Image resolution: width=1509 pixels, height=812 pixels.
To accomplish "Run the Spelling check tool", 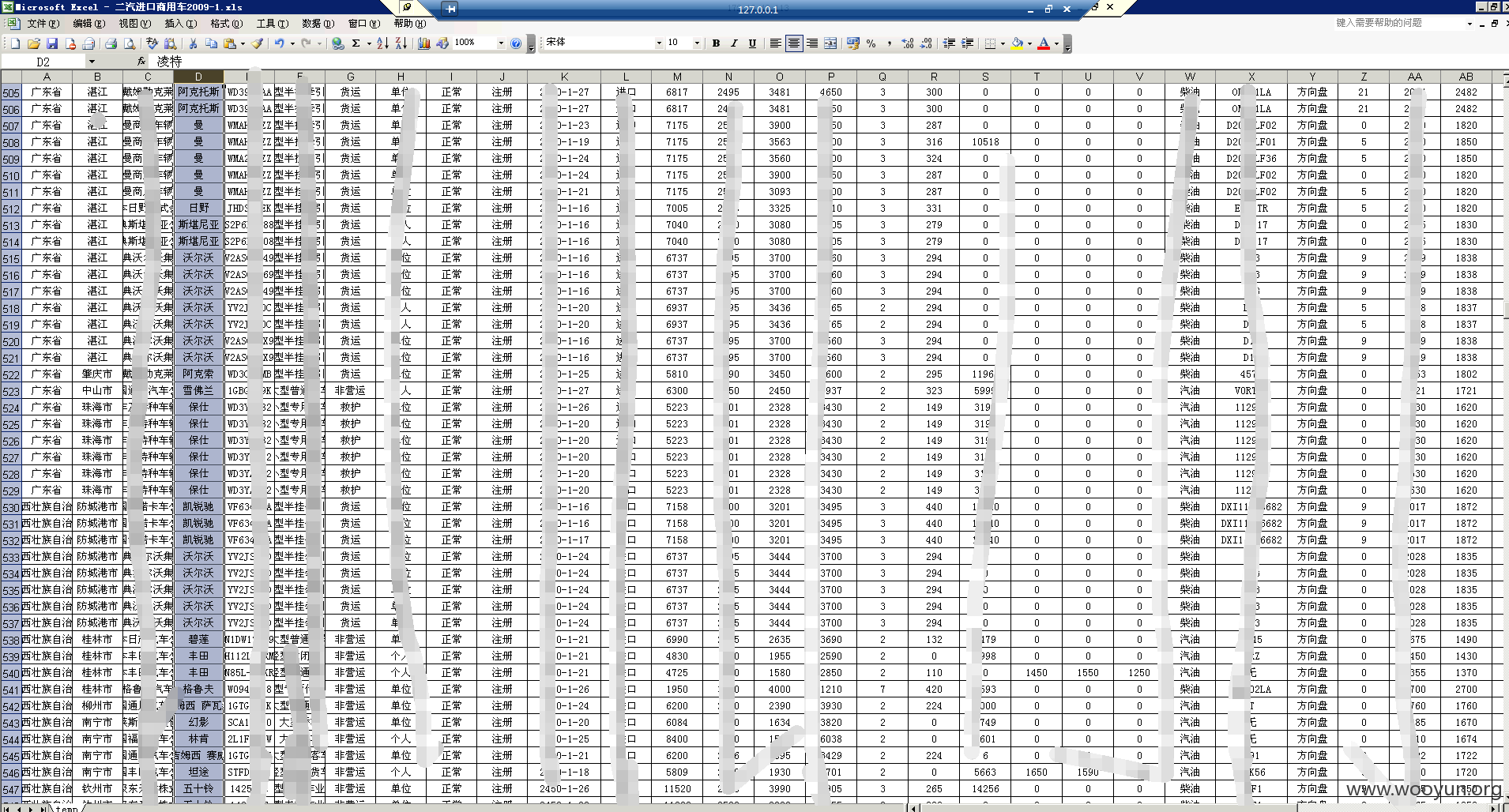I will [152, 43].
